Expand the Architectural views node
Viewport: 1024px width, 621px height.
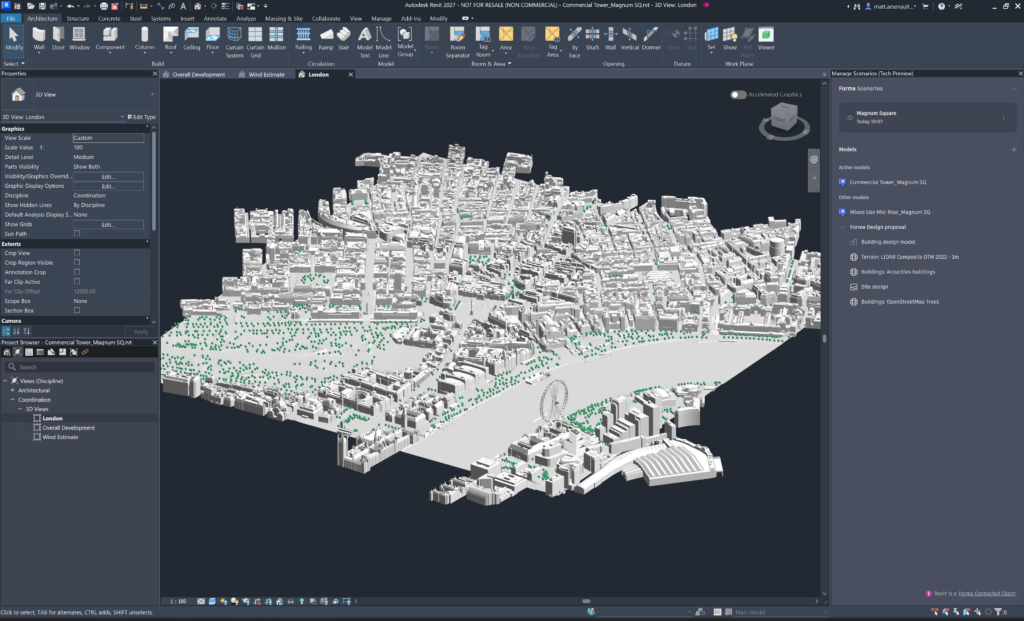pyautogui.click(x=12, y=390)
